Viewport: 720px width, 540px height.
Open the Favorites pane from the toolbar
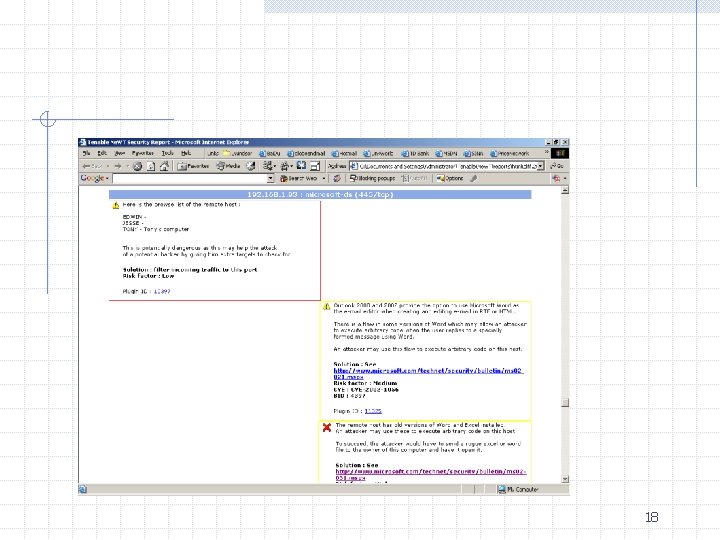193,166
